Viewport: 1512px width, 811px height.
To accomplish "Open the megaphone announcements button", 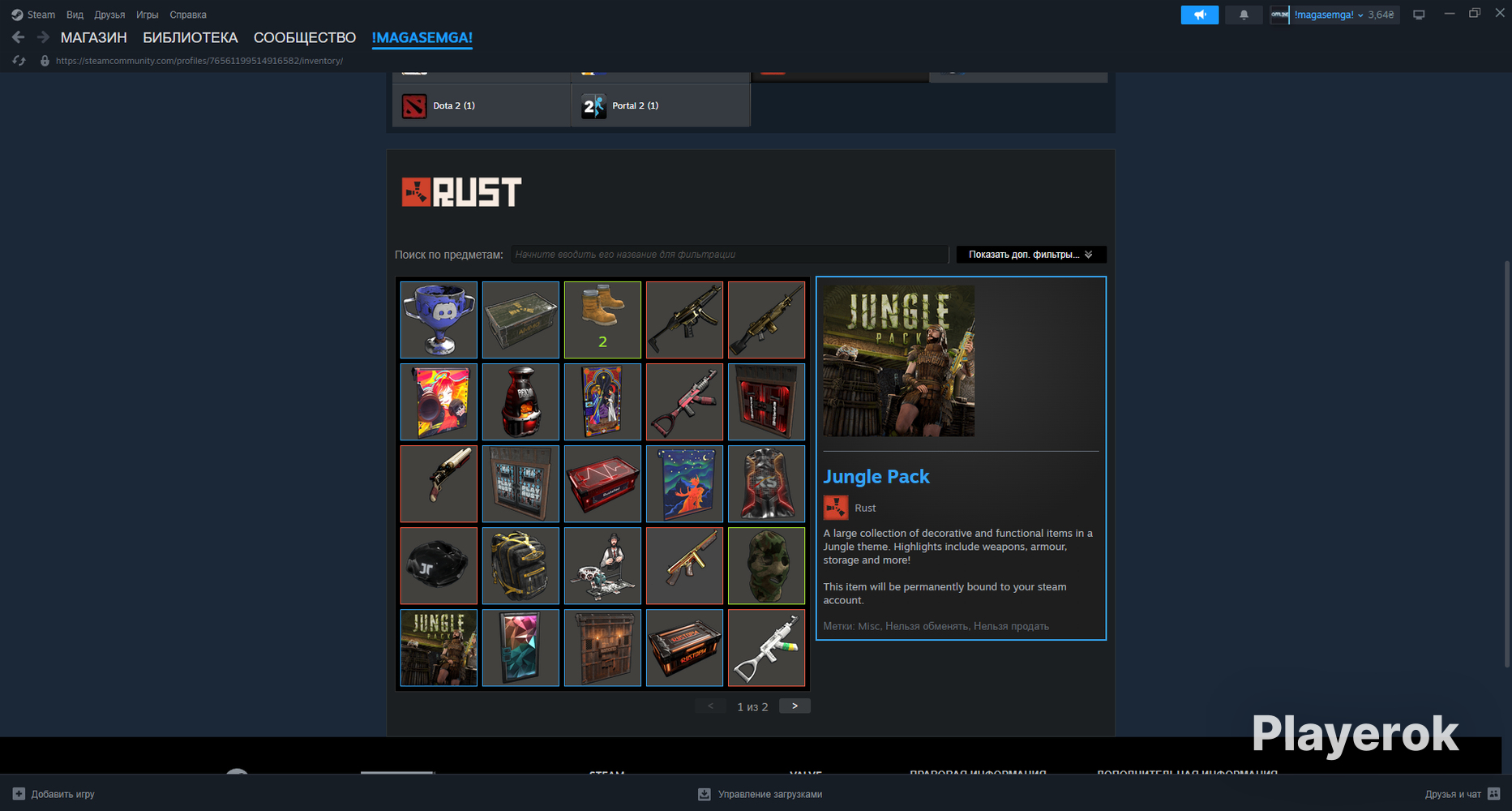I will 1200,15.
